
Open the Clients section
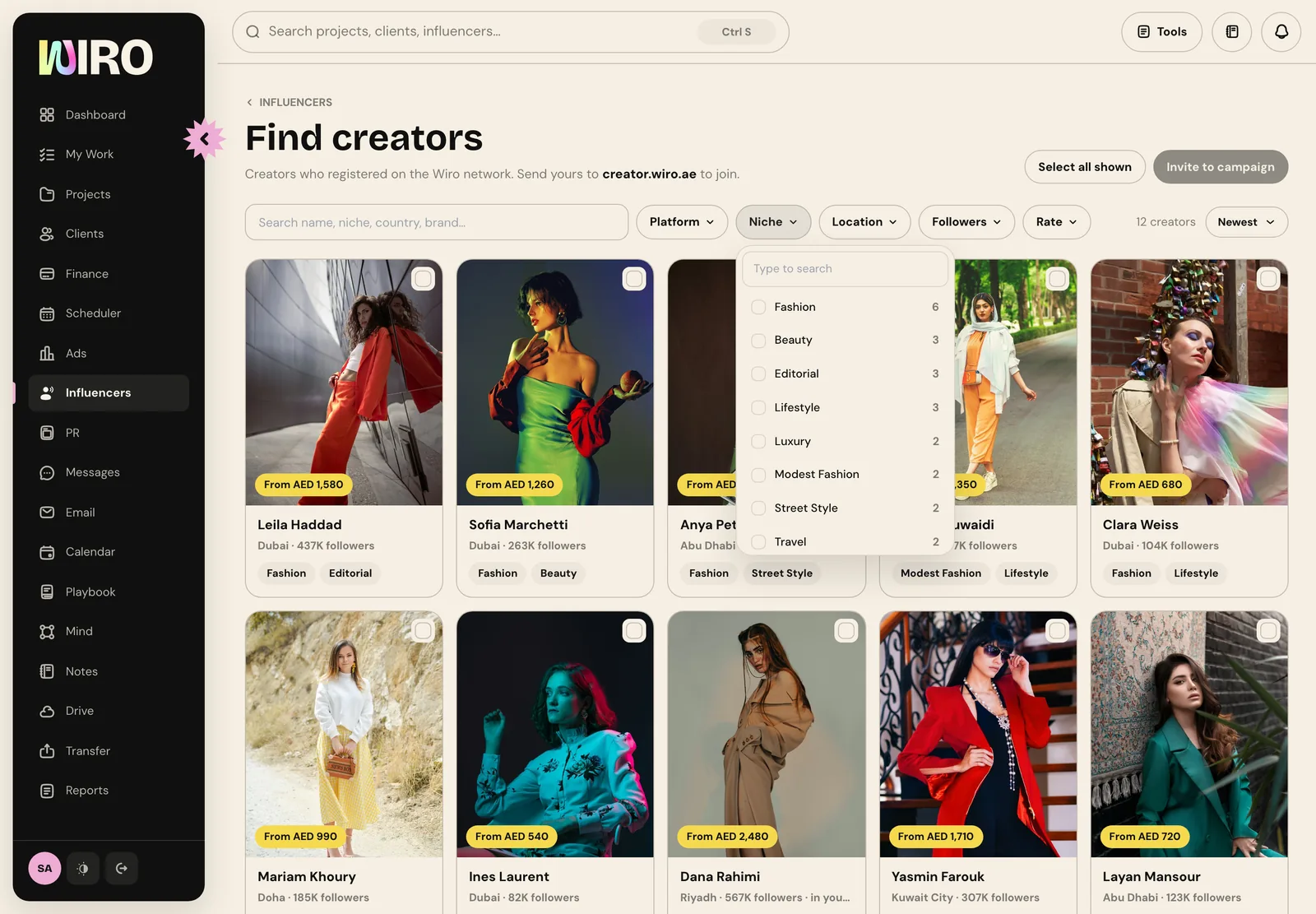tap(109, 234)
